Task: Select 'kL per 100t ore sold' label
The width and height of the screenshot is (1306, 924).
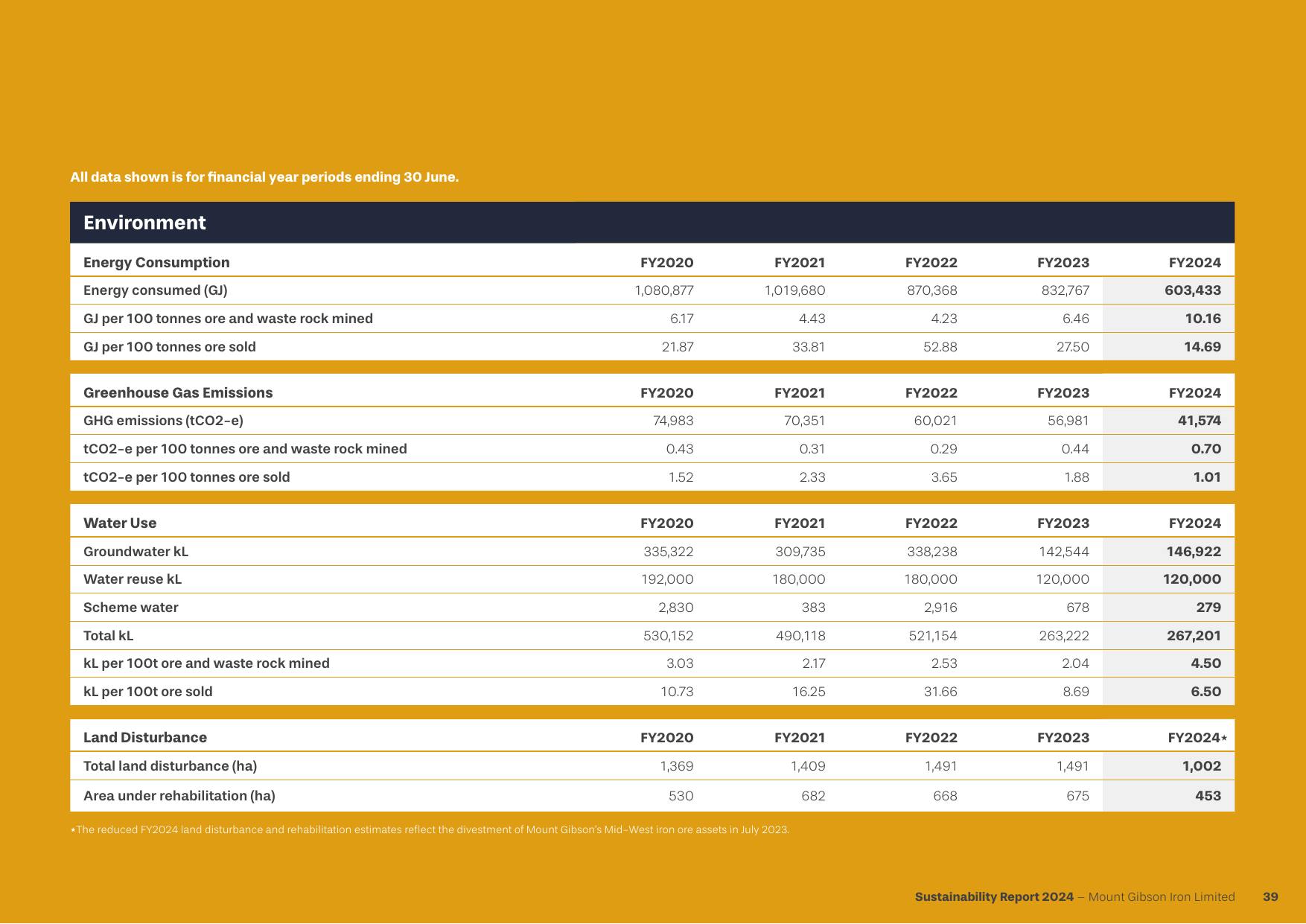Action: tap(148, 692)
